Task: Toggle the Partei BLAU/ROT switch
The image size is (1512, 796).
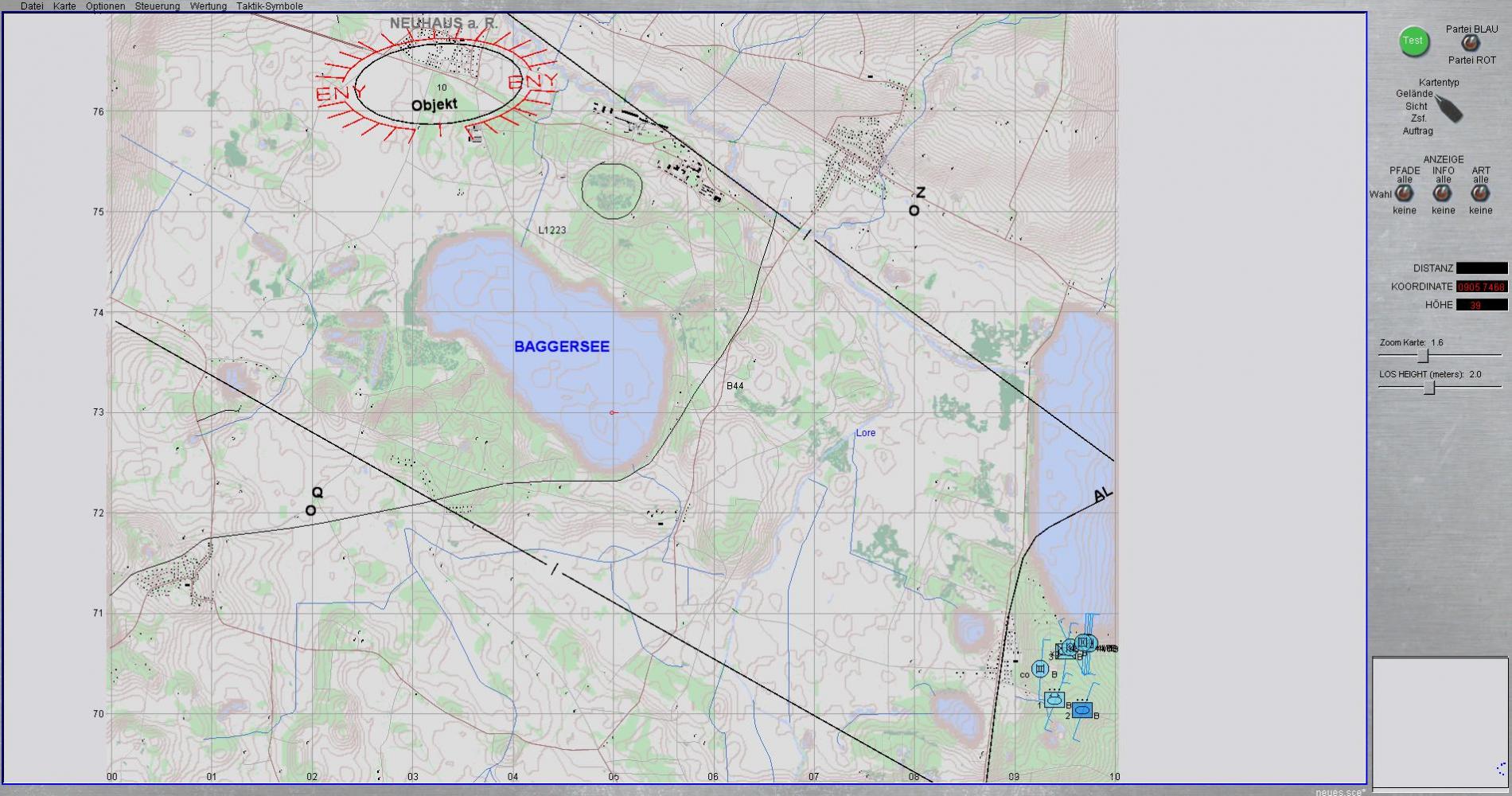Action: [1471, 44]
